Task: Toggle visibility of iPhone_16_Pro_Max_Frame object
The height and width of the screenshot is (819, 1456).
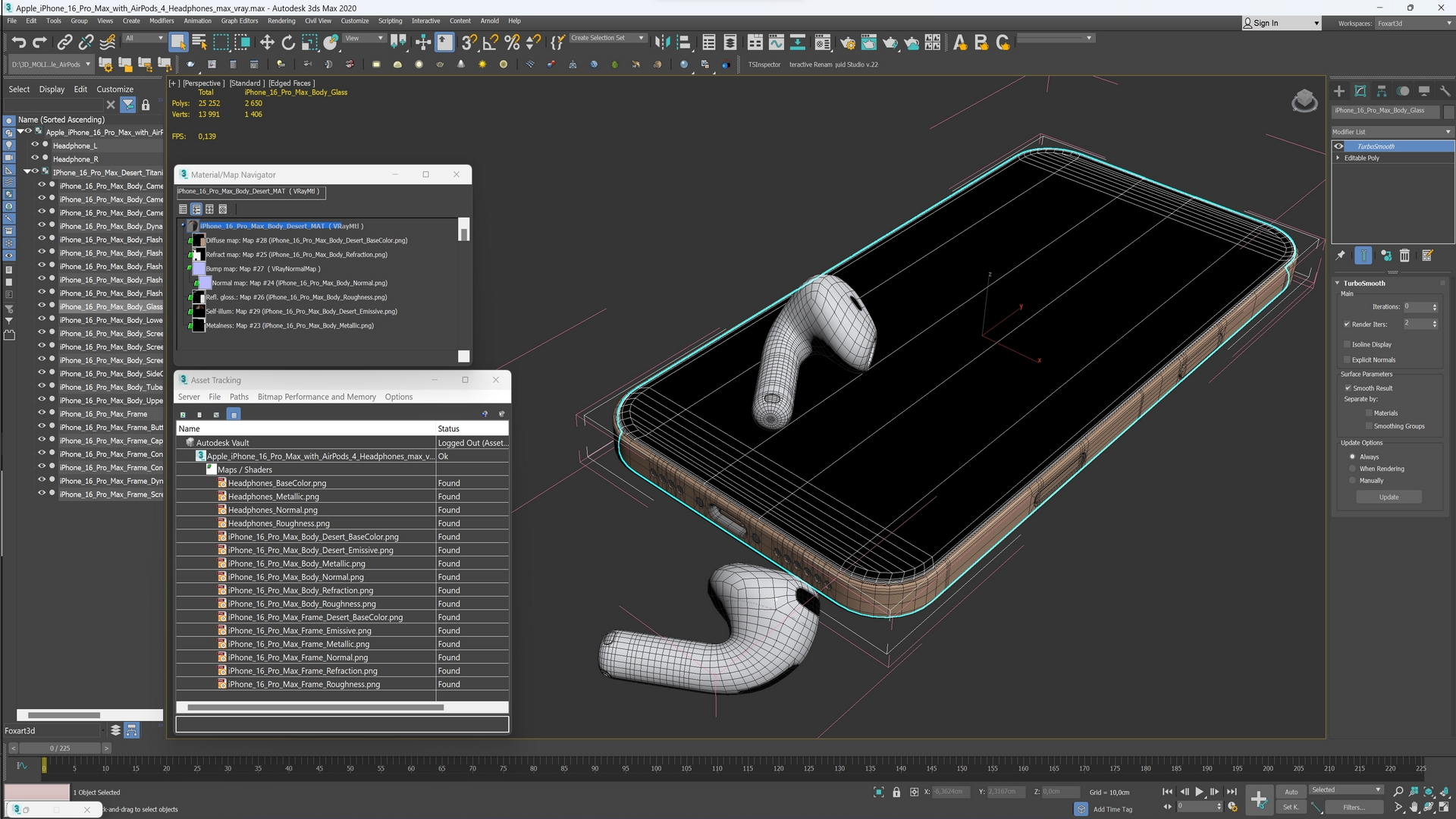Action: pyautogui.click(x=42, y=413)
